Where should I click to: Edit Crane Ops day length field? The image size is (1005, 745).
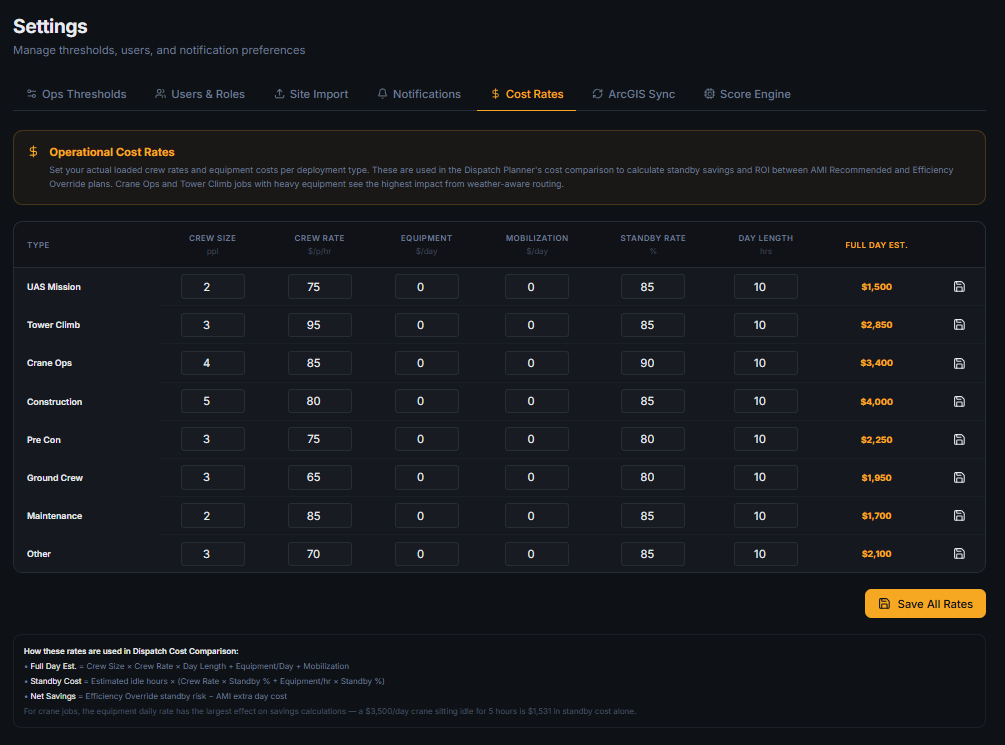click(x=766, y=363)
